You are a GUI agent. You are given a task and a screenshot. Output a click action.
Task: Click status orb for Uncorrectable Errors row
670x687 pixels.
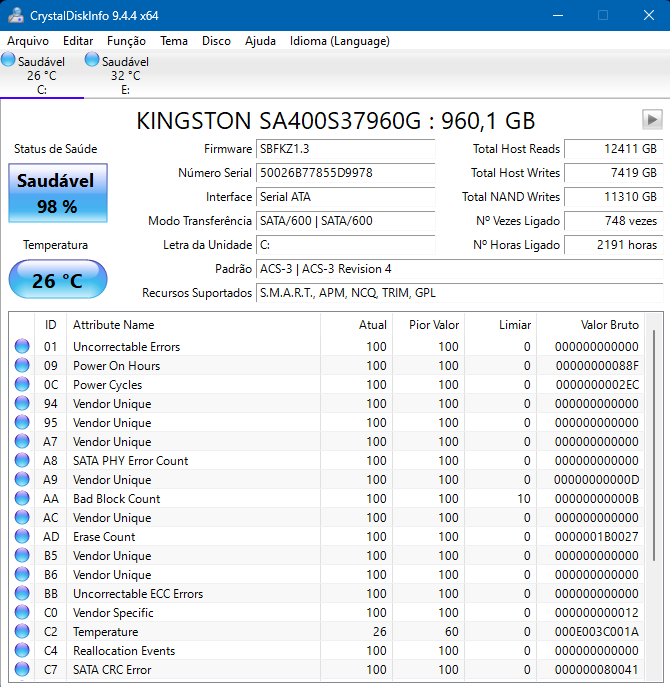22,346
